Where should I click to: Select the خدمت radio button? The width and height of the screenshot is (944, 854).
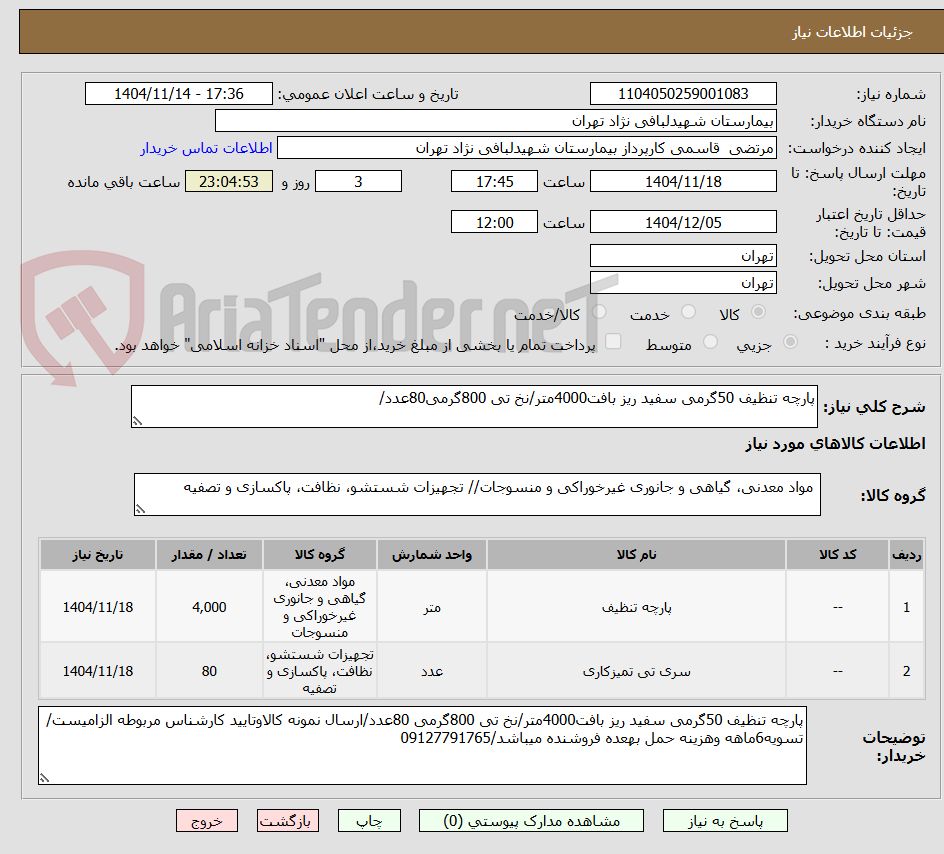tap(688, 312)
